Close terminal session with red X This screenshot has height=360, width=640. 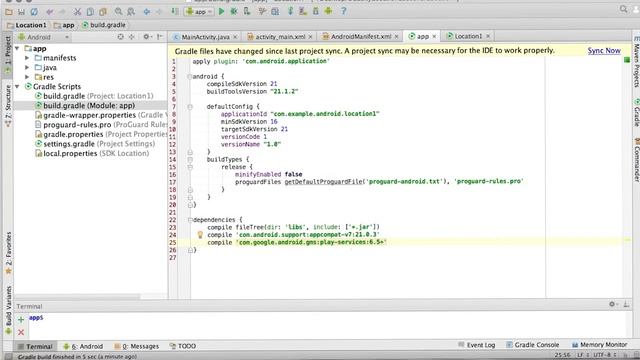tap(21, 332)
